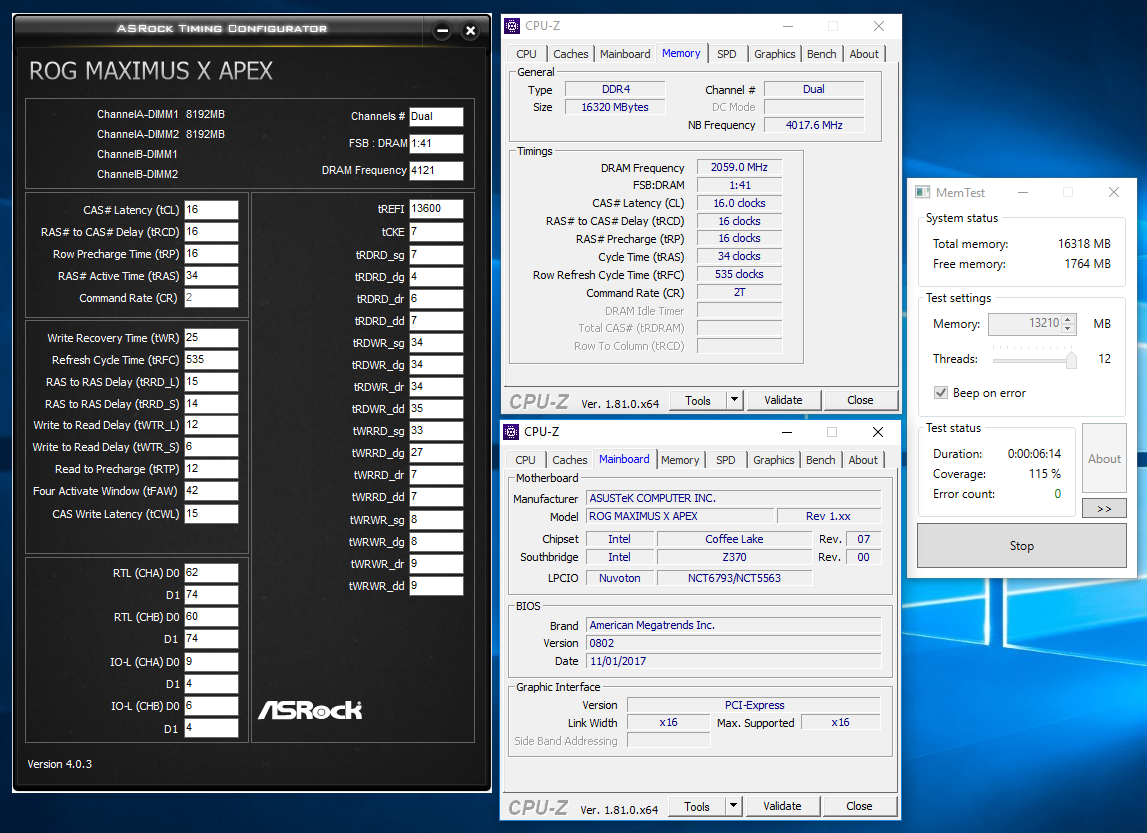
Task: Click the tWRWR_dd value field
Action: tap(436, 586)
